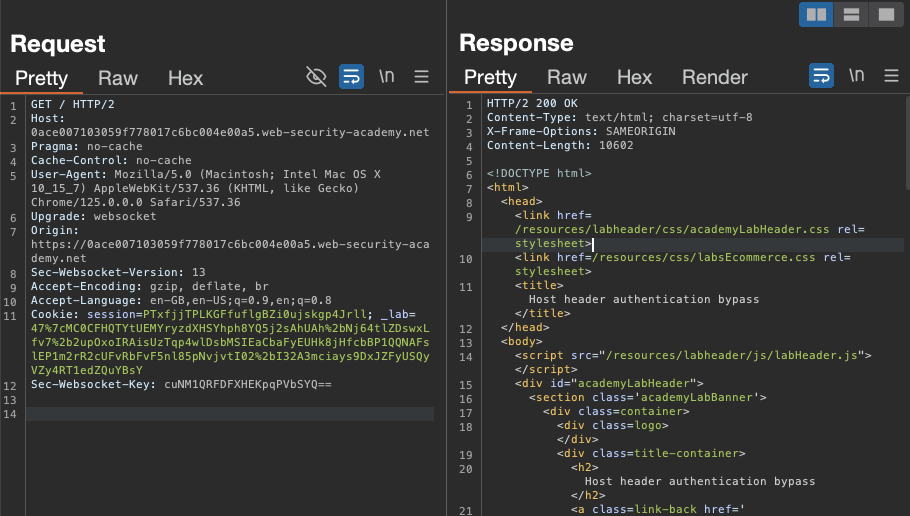The height and width of the screenshot is (516, 910).
Task: Open the Response panel hamburger menu
Action: pyautogui.click(x=891, y=77)
